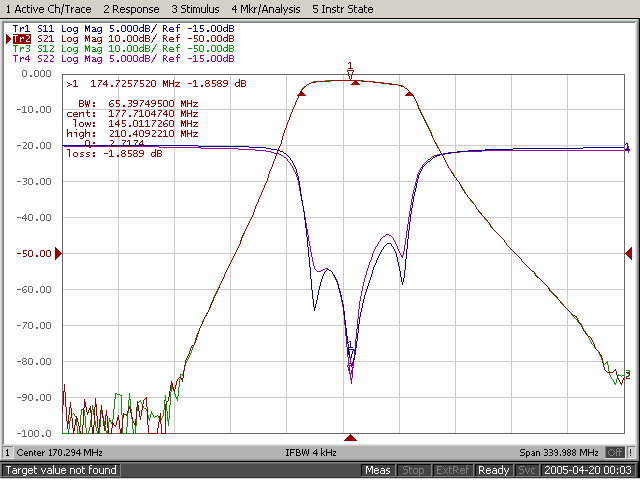Viewport: 640px width, 480px height.
Task: Select the left bandwidth cutoff marker on the curve
Action: click(302, 93)
